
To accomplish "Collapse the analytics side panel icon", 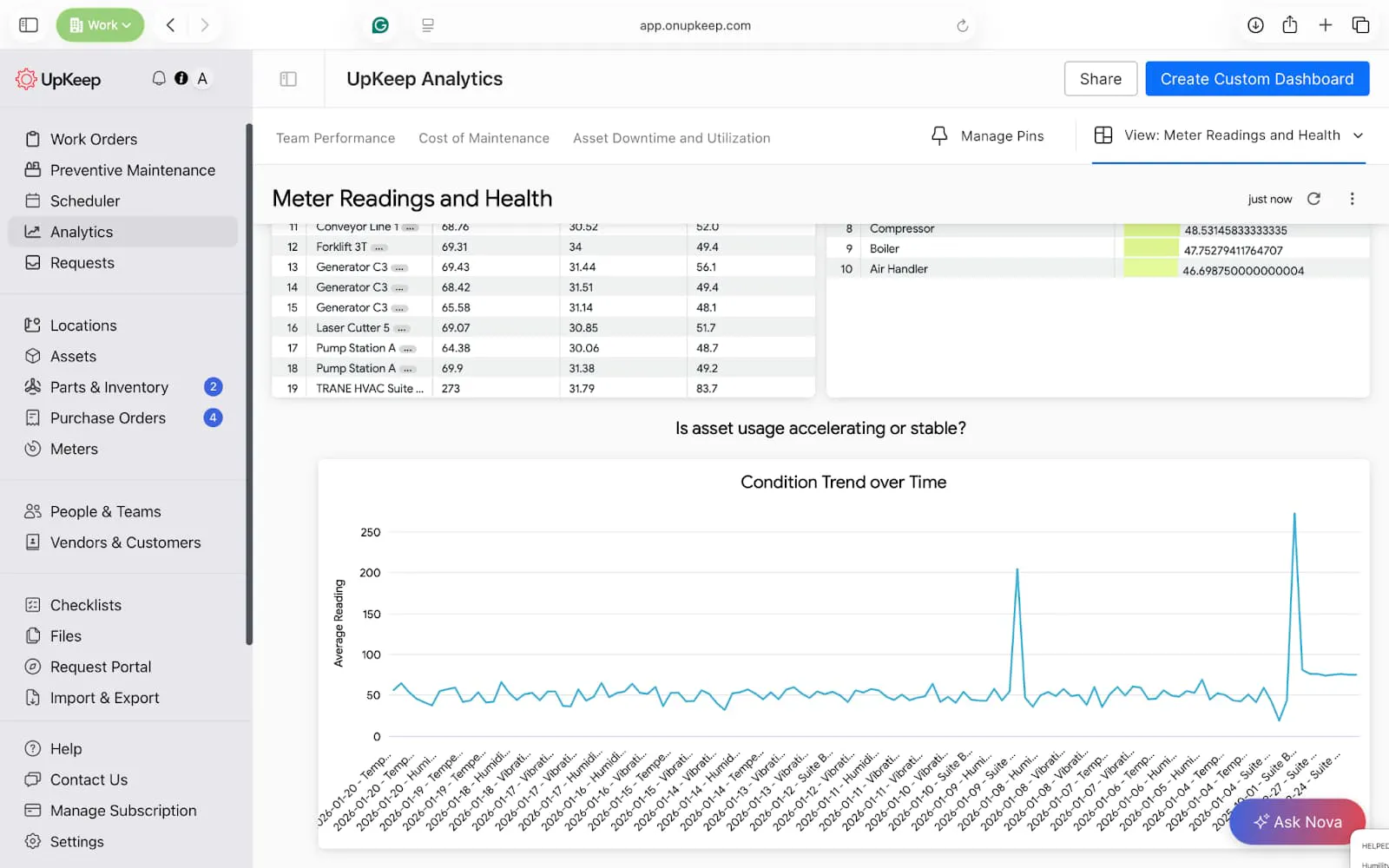I will (x=288, y=79).
